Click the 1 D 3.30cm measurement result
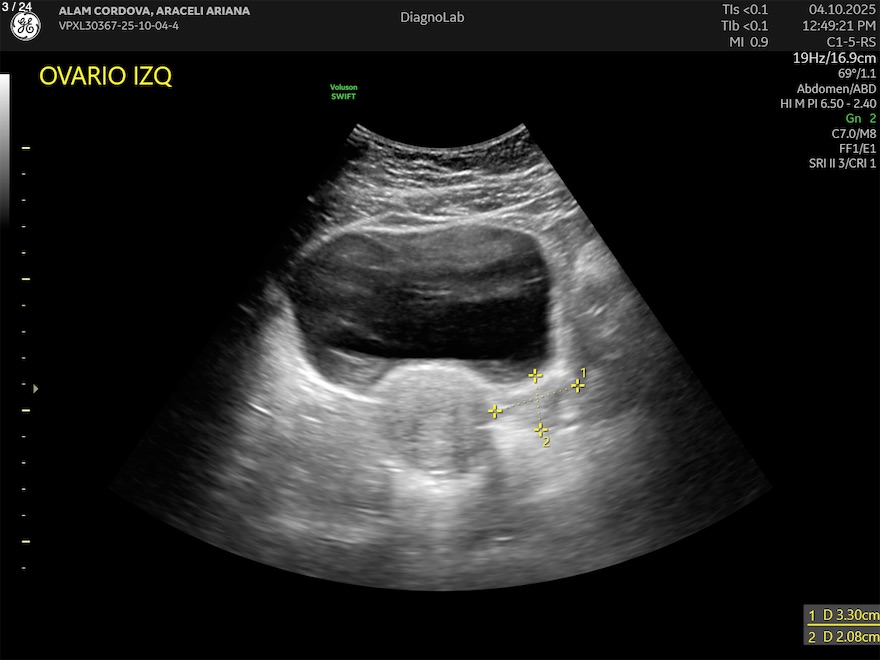Image resolution: width=880 pixels, height=660 pixels. [x=843, y=615]
